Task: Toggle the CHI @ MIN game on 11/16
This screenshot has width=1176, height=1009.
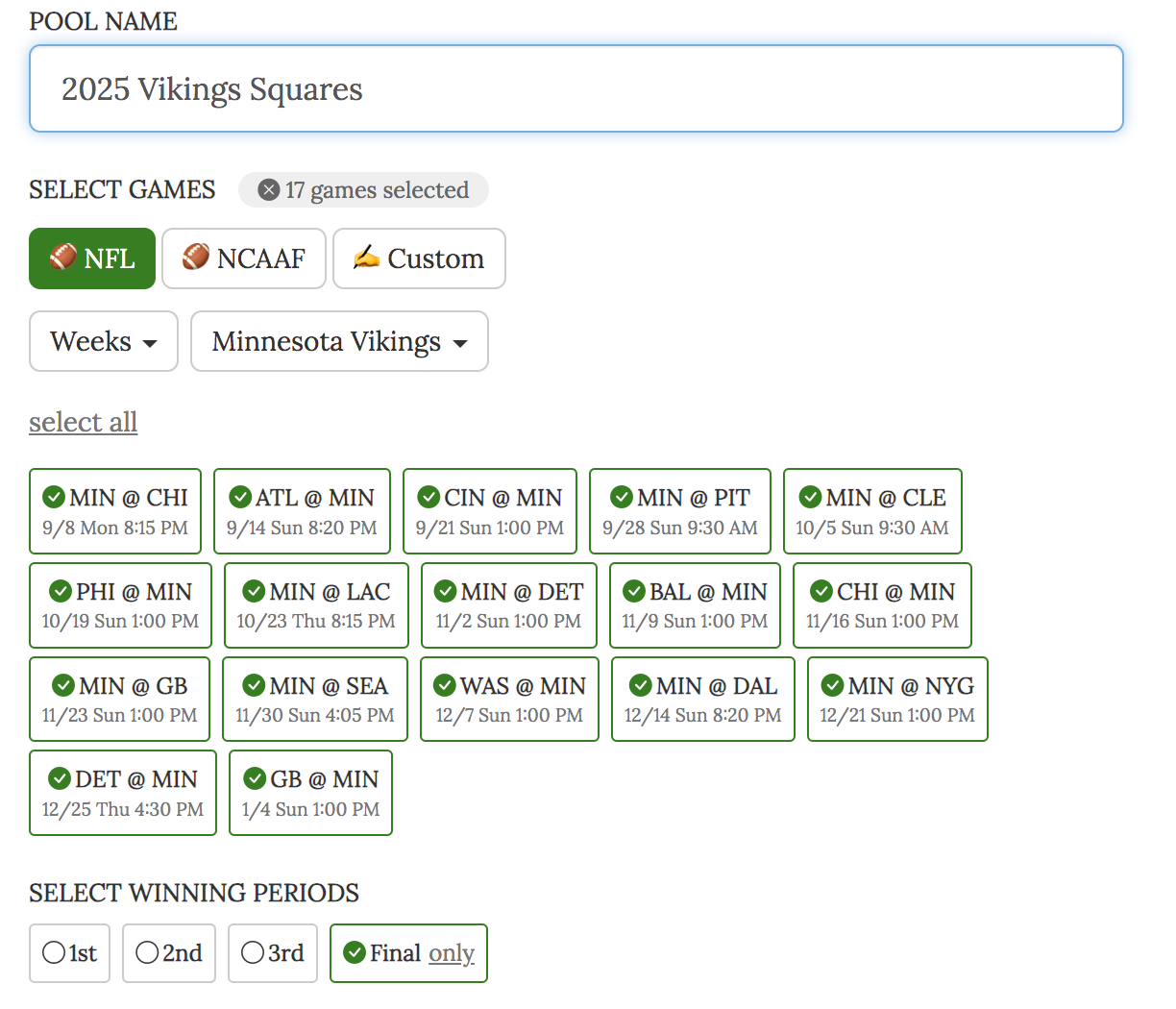Action: [882, 605]
